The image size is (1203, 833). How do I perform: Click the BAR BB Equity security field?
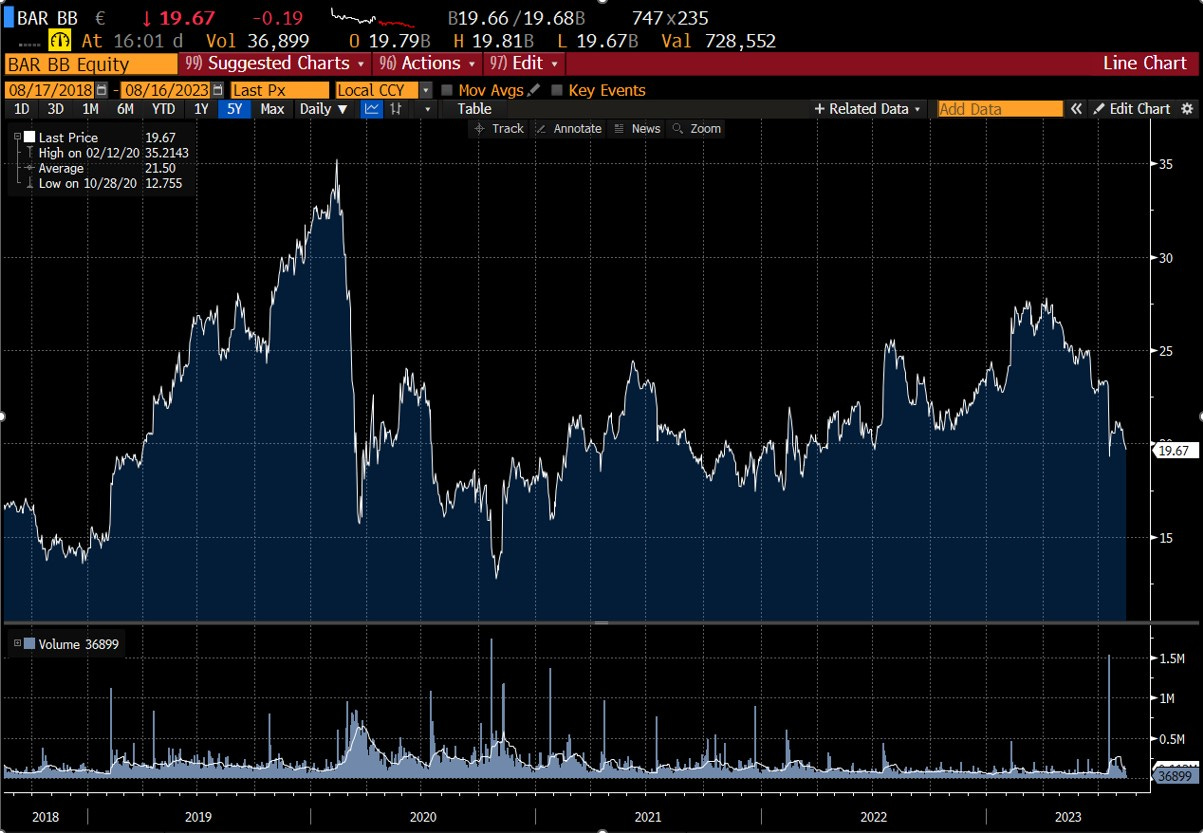coord(90,63)
